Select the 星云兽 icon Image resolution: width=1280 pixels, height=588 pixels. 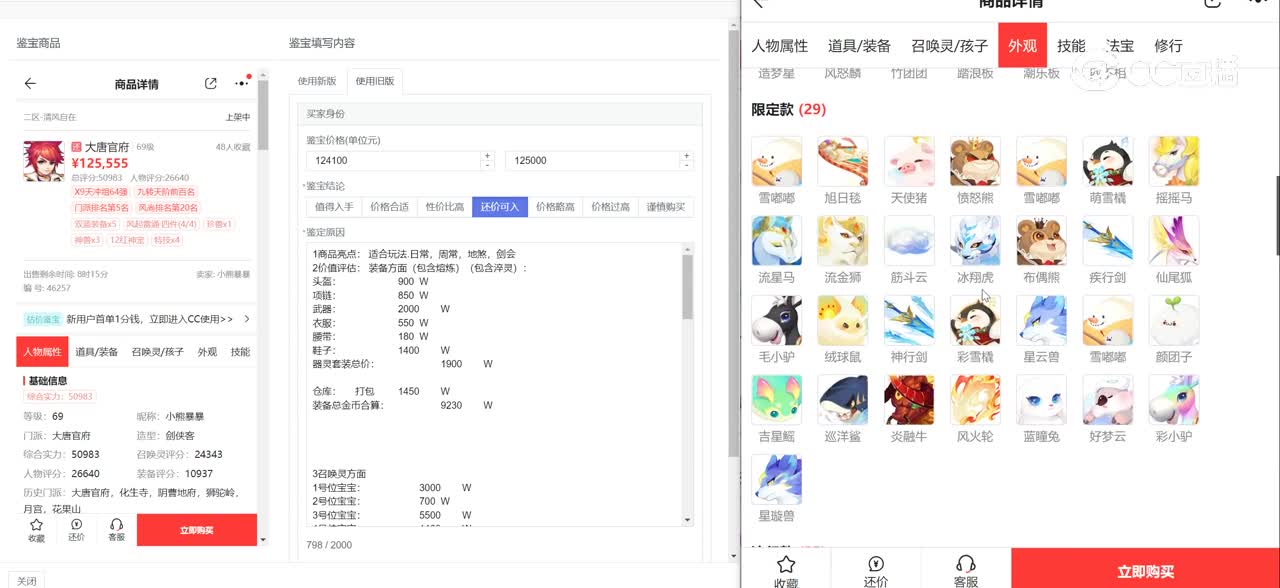point(1041,320)
